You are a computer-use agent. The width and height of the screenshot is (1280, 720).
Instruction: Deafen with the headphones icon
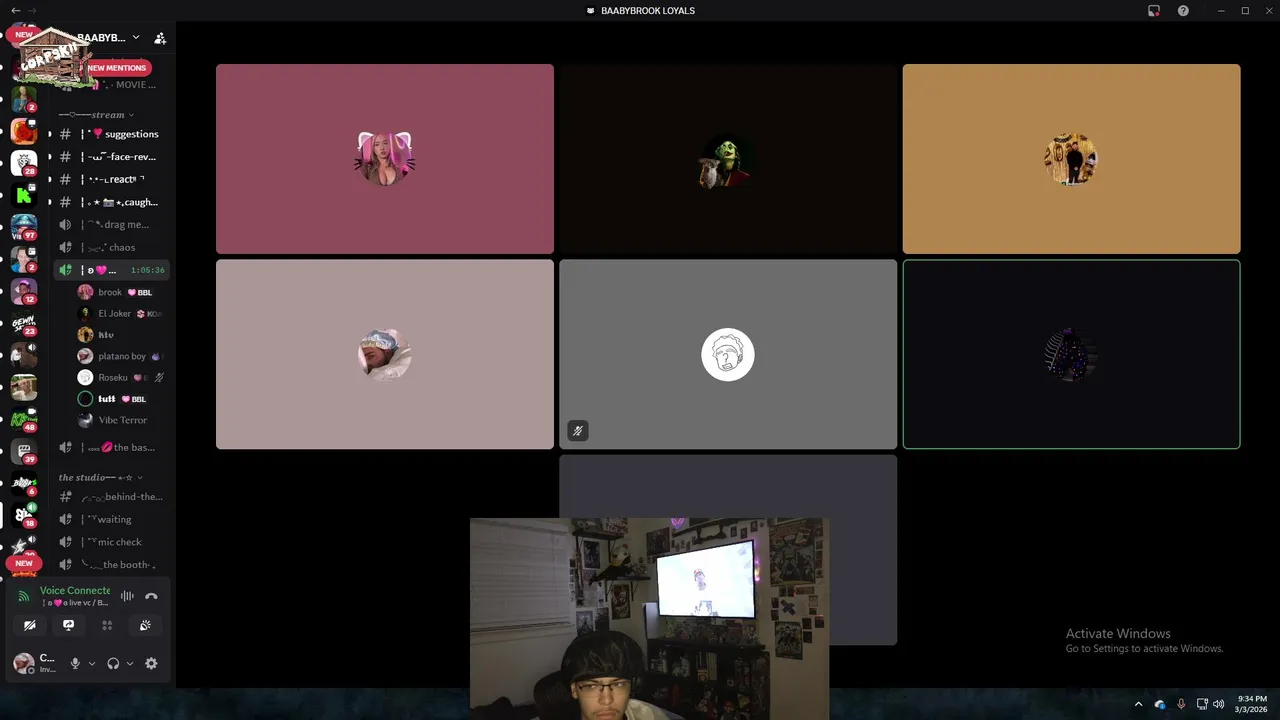[x=113, y=663]
